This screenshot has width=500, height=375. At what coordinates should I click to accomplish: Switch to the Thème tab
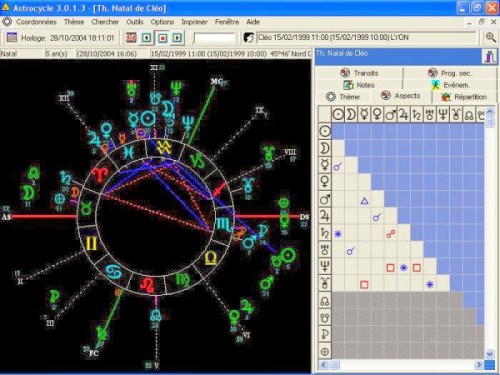coord(343,97)
